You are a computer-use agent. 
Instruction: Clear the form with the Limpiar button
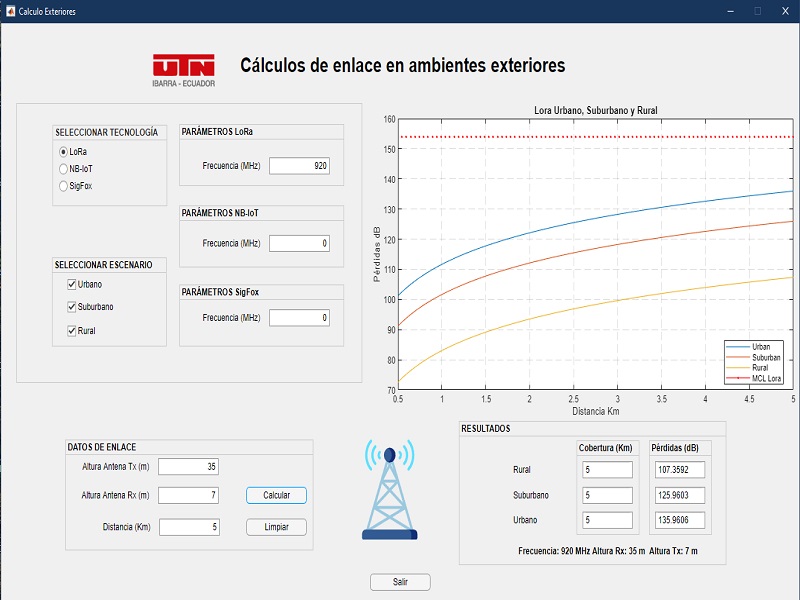point(277,527)
